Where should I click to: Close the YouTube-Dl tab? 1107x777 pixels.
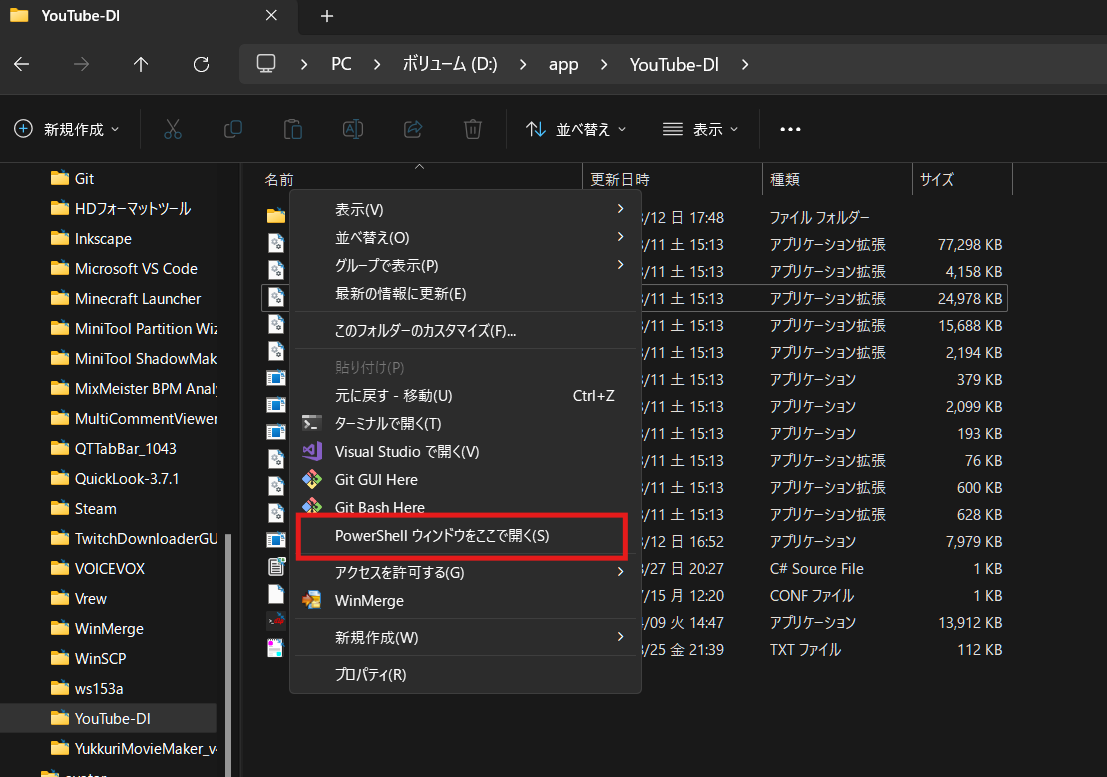[271, 15]
